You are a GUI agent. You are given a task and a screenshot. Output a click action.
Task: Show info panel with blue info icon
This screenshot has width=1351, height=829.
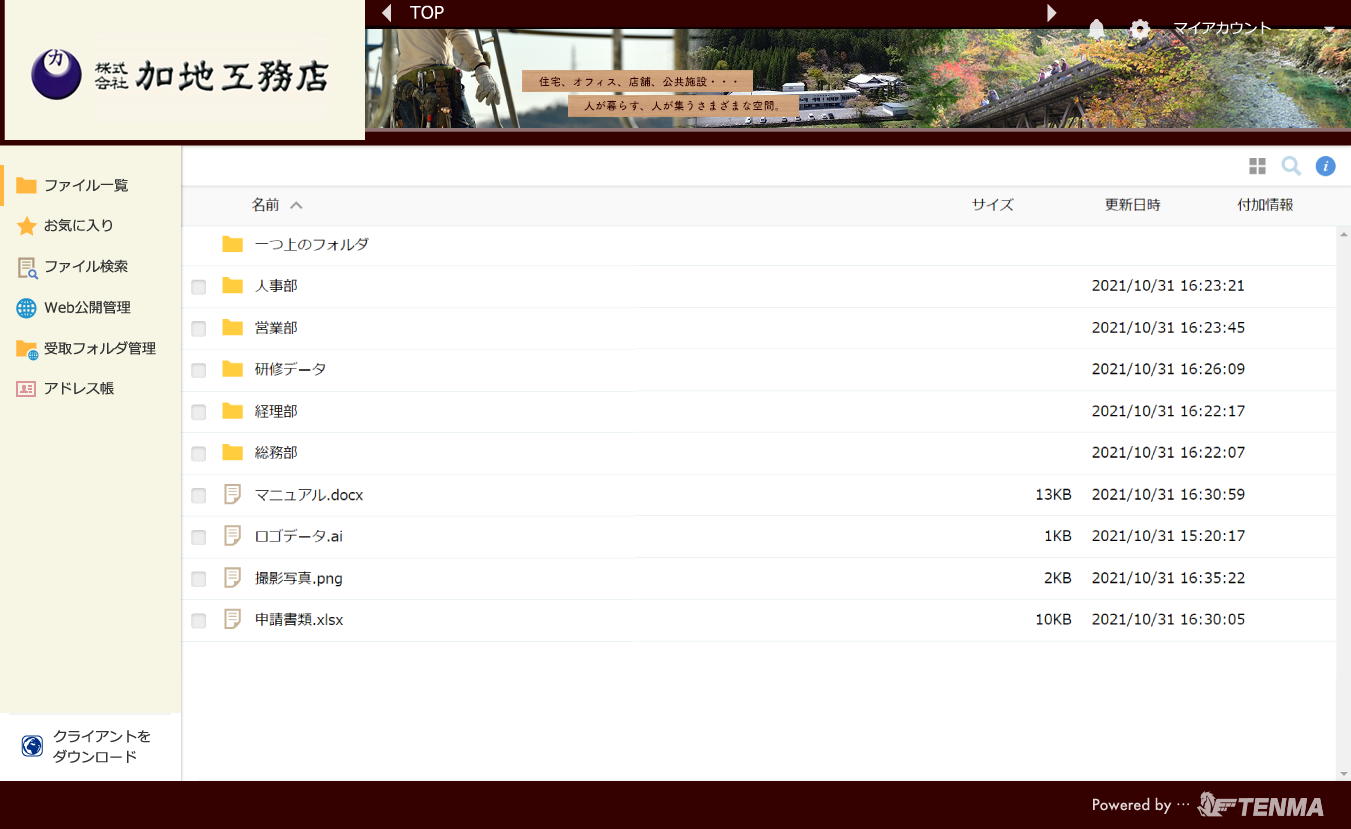point(1325,166)
